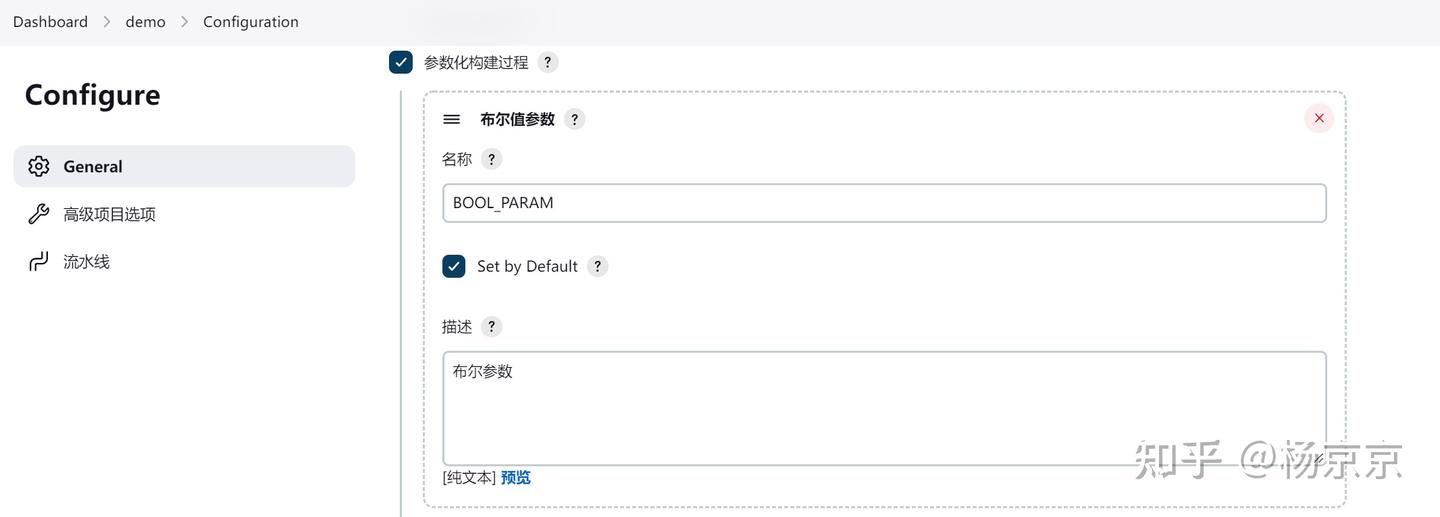1440x517 pixels.
Task: Open the demo breadcrumb link
Action: (145, 22)
